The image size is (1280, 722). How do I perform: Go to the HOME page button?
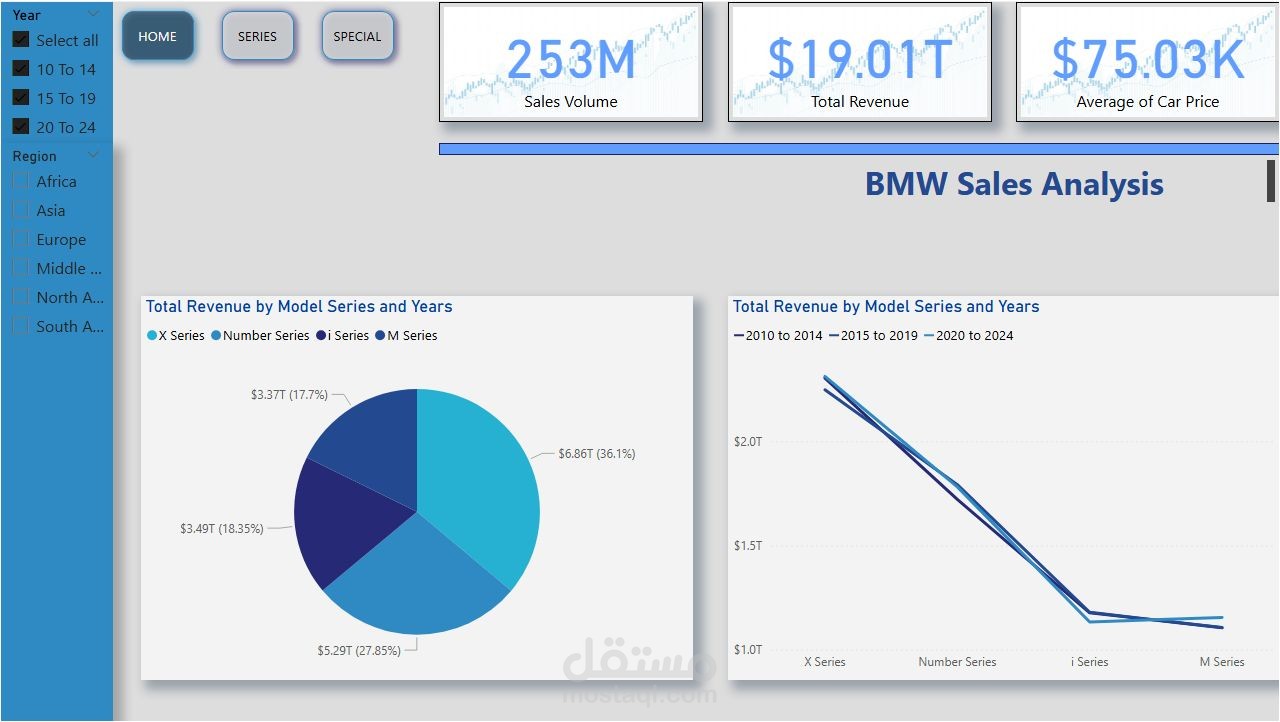(x=158, y=36)
